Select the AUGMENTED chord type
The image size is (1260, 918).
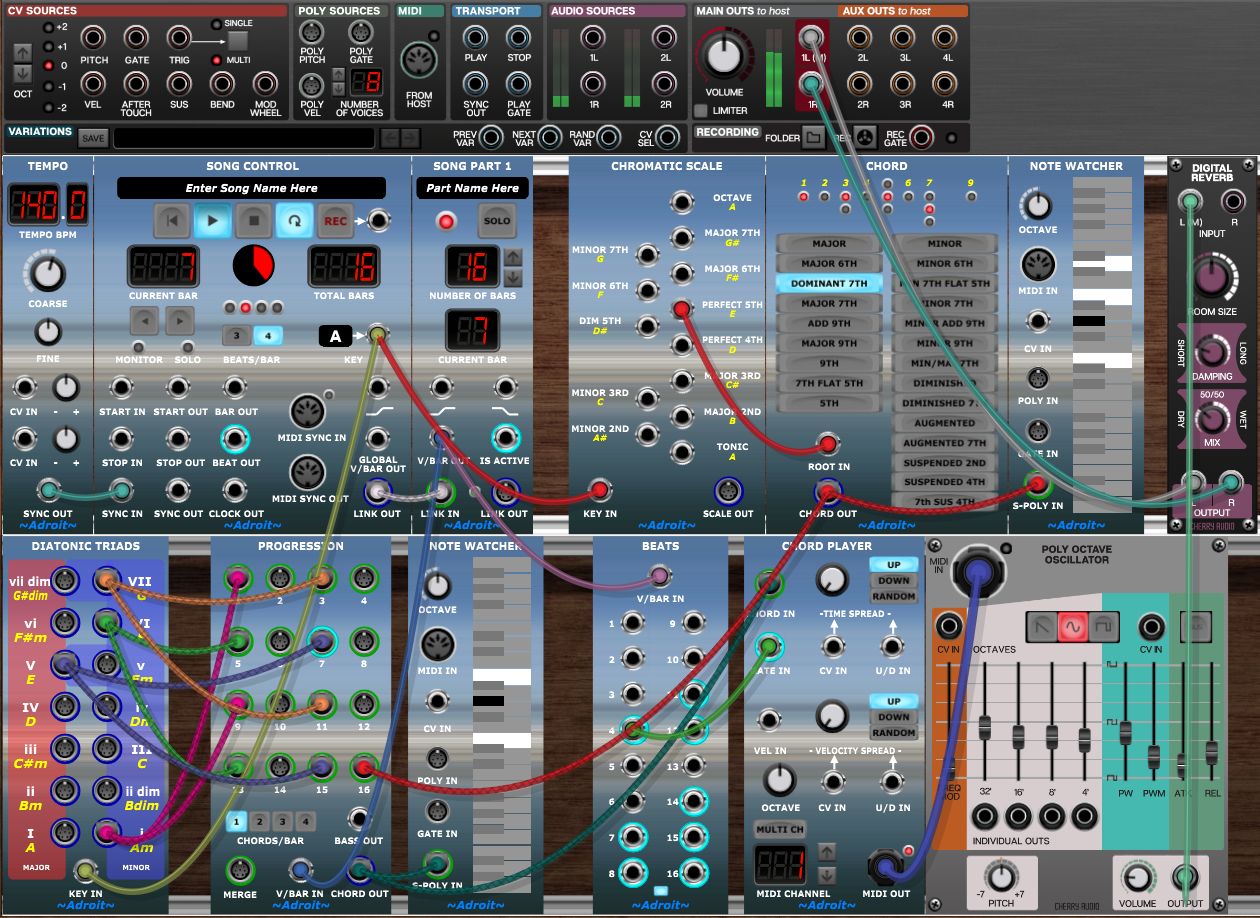point(944,423)
